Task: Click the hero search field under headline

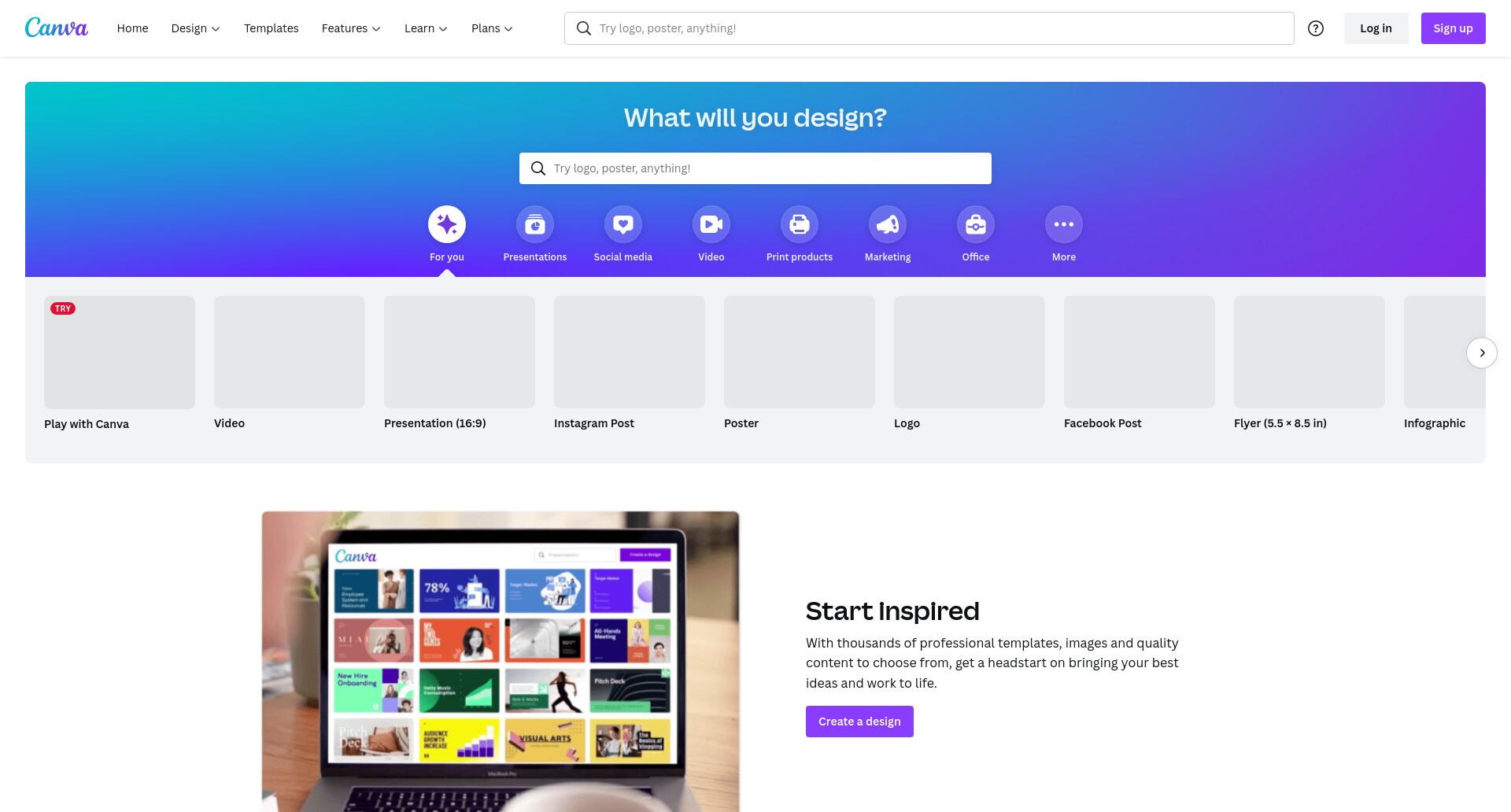Action: [x=755, y=168]
